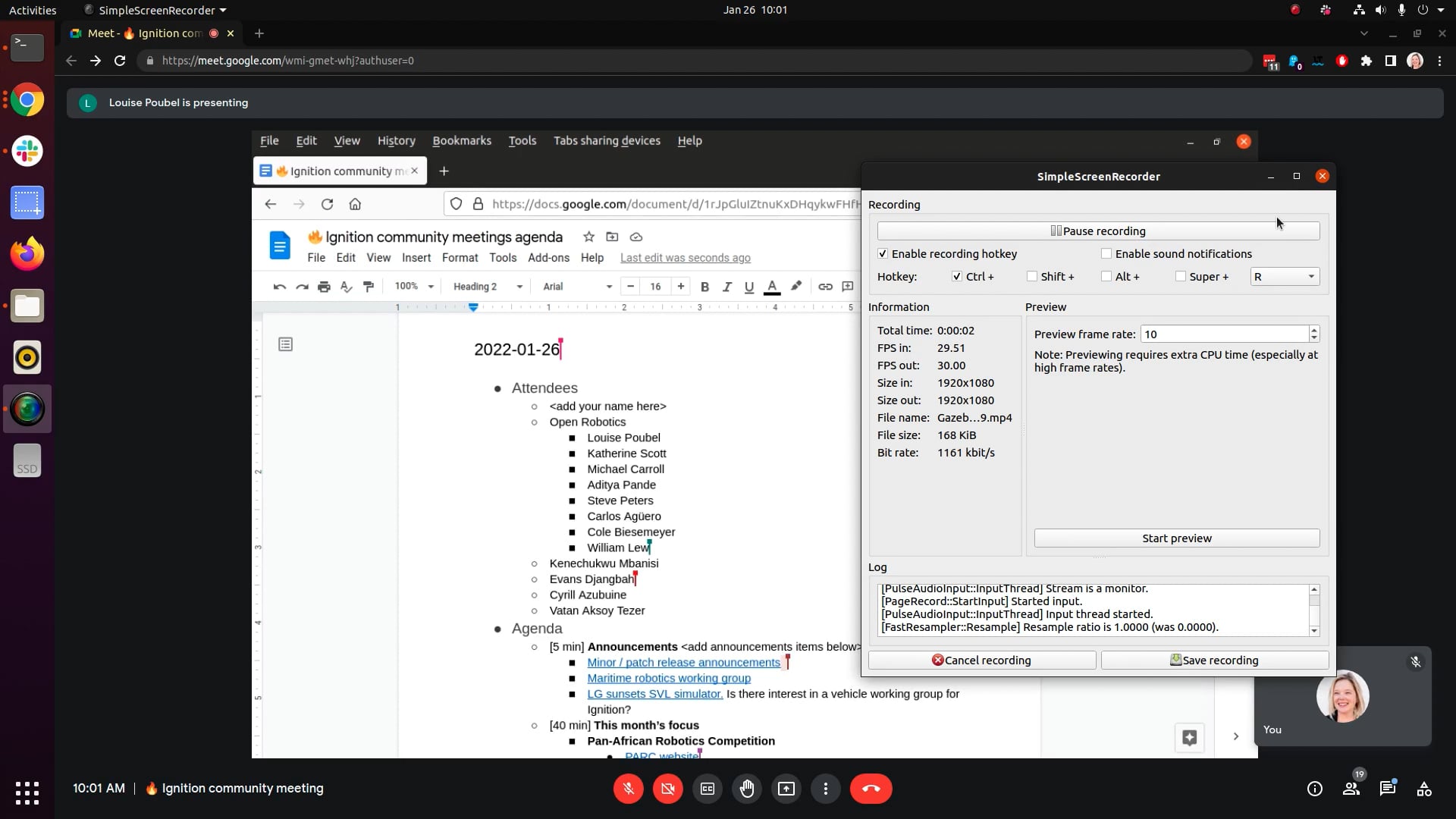
Task: Open SimpleScreenRecorder app menu in top bar
Action: pyautogui.click(x=155, y=11)
